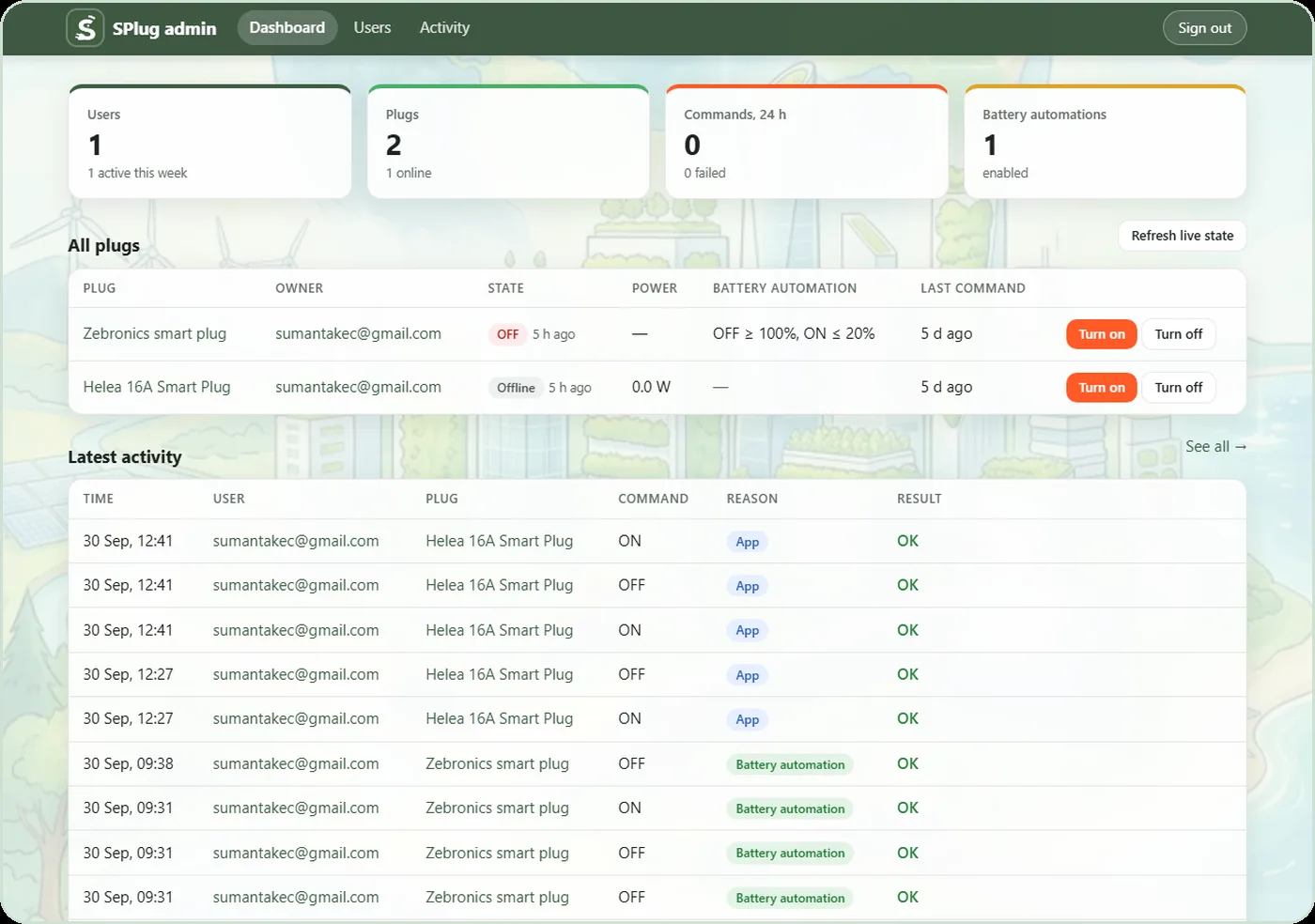Click the SPlug admin logo icon
Screen dimensions: 1315x924
[x=85, y=28]
